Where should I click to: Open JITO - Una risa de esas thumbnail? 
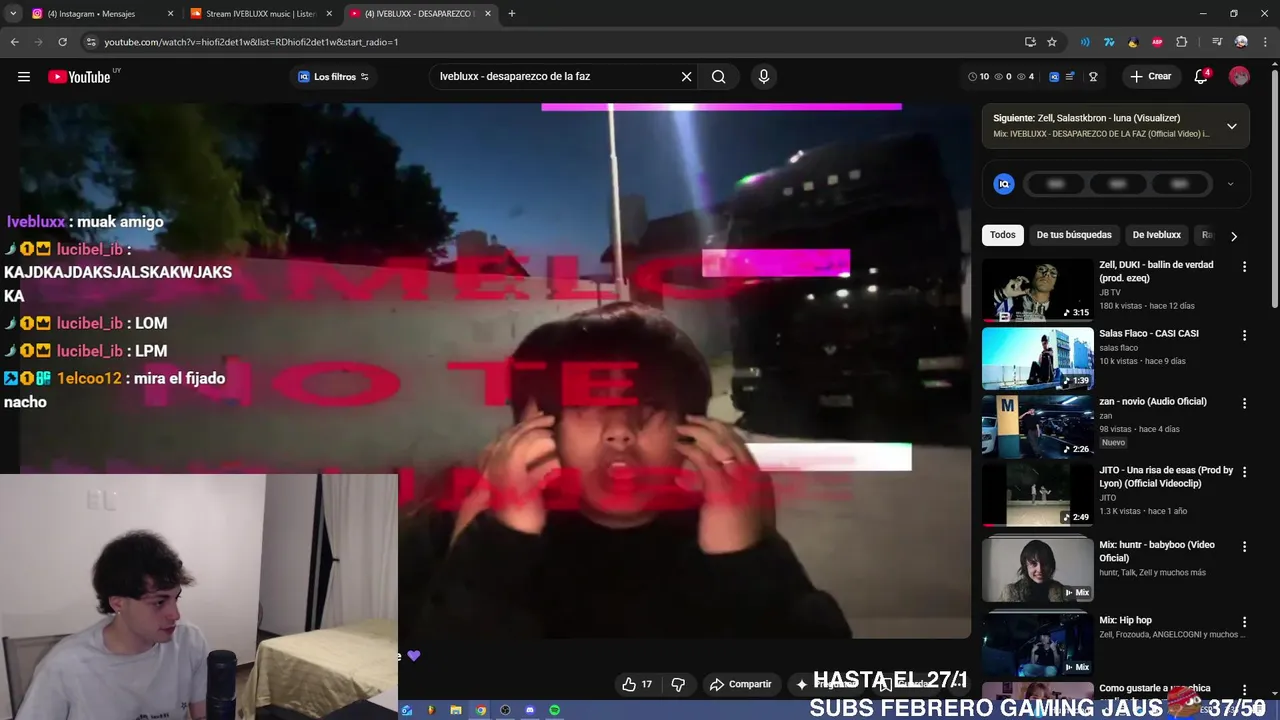(x=1037, y=495)
